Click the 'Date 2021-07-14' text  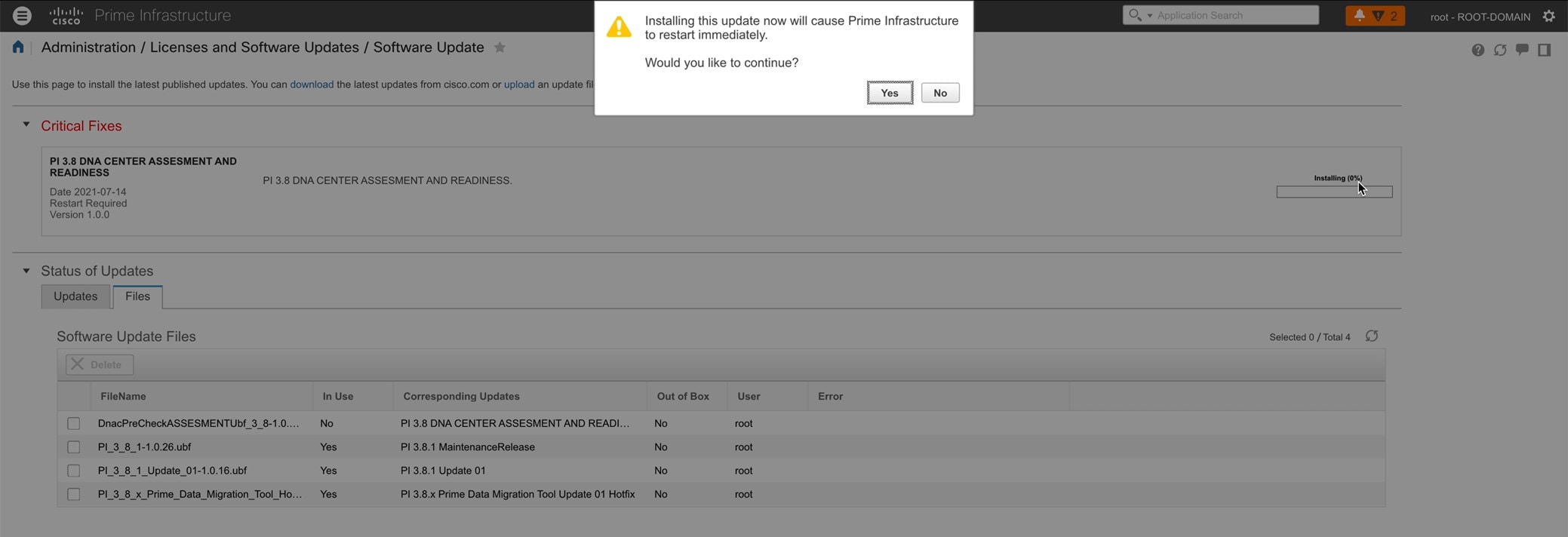pyautogui.click(x=88, y=192)
